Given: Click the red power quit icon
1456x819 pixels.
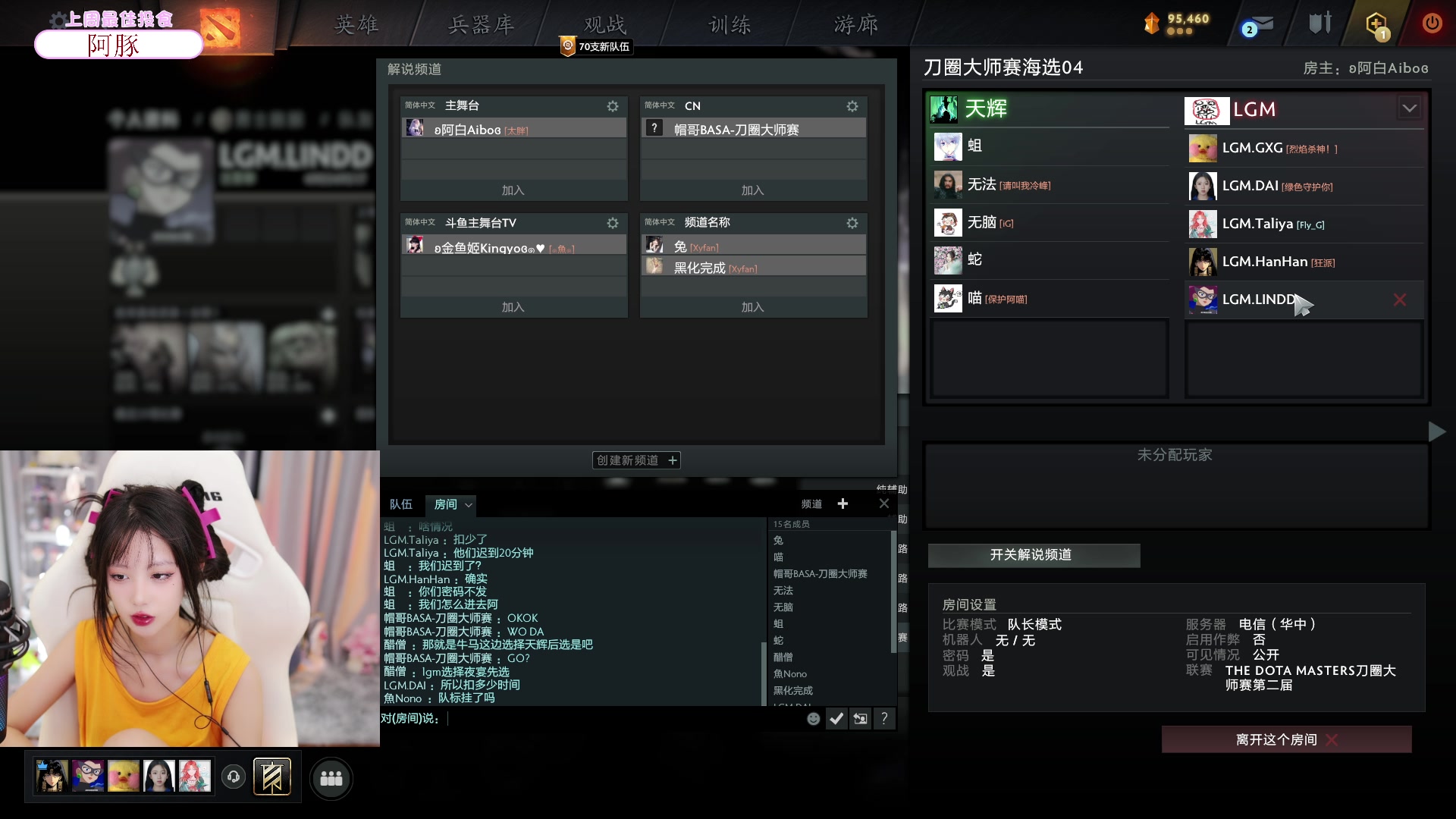Looking at the screenshot, I should pyautogui.click(x=1432, y=24).
